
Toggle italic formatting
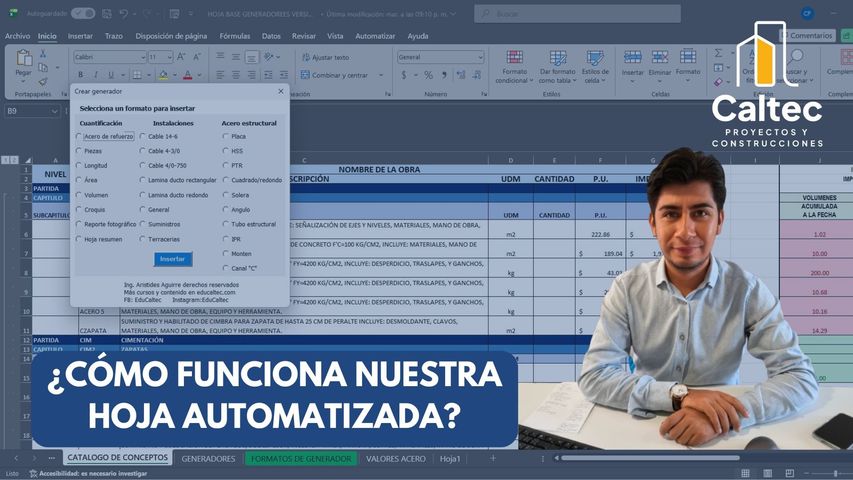(x=96, y=75)
